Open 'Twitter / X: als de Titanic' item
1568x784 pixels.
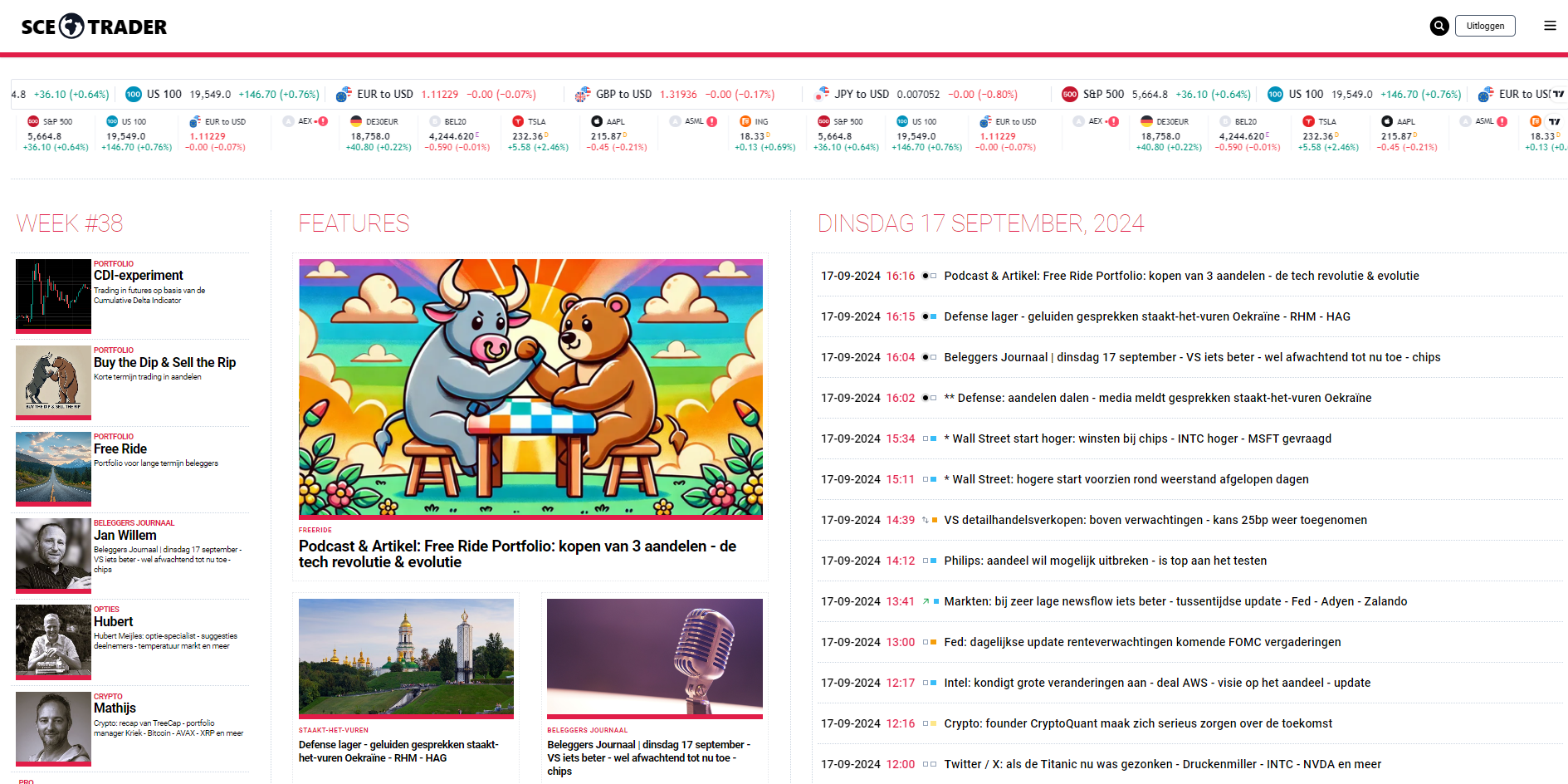1163,764
